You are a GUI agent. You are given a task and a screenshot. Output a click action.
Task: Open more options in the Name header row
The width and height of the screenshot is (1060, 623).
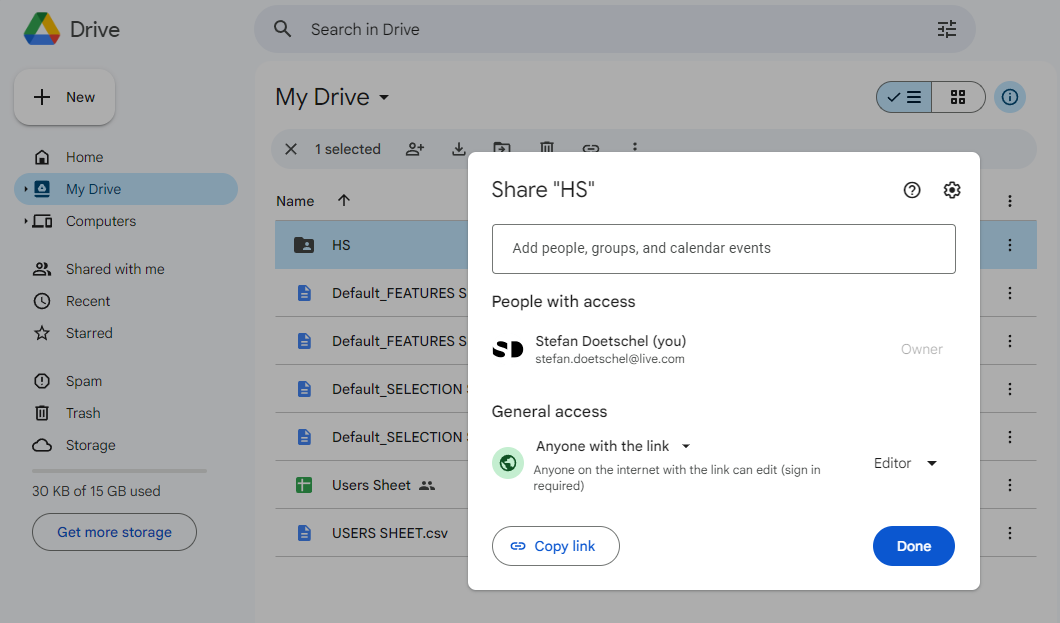point(1009,201)
